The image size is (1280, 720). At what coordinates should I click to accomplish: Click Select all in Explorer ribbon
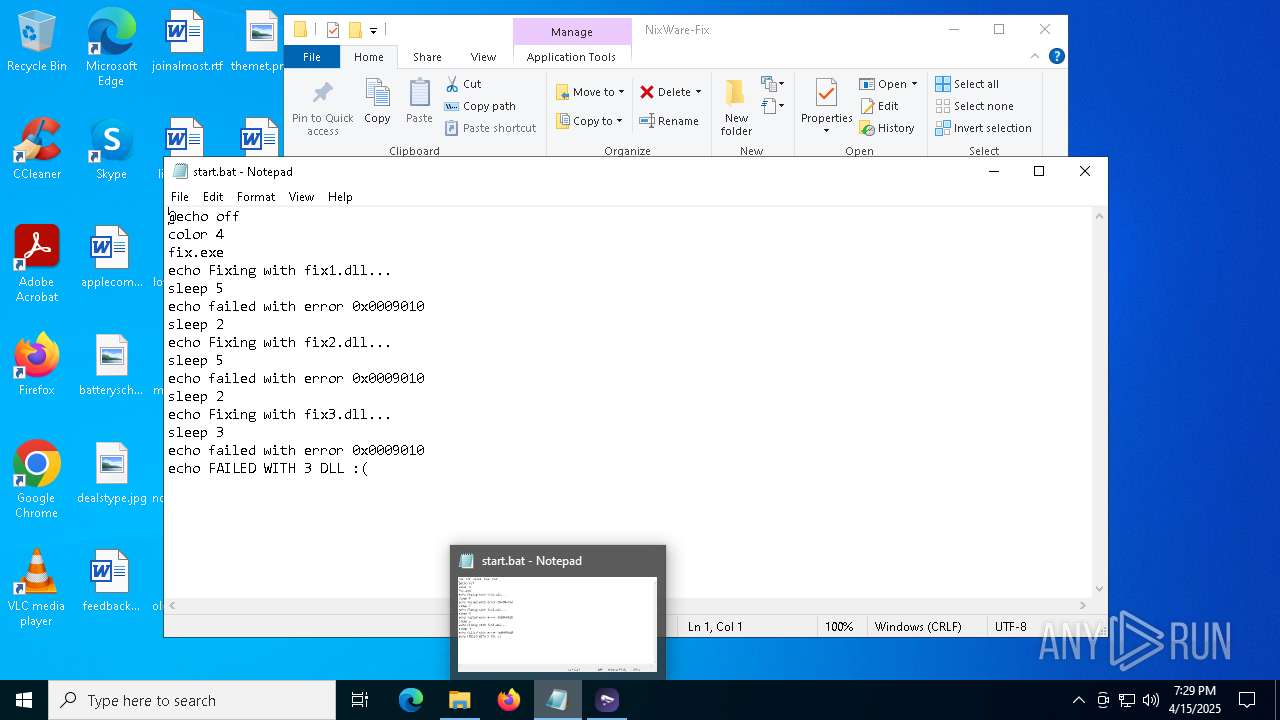coord(967,84)
